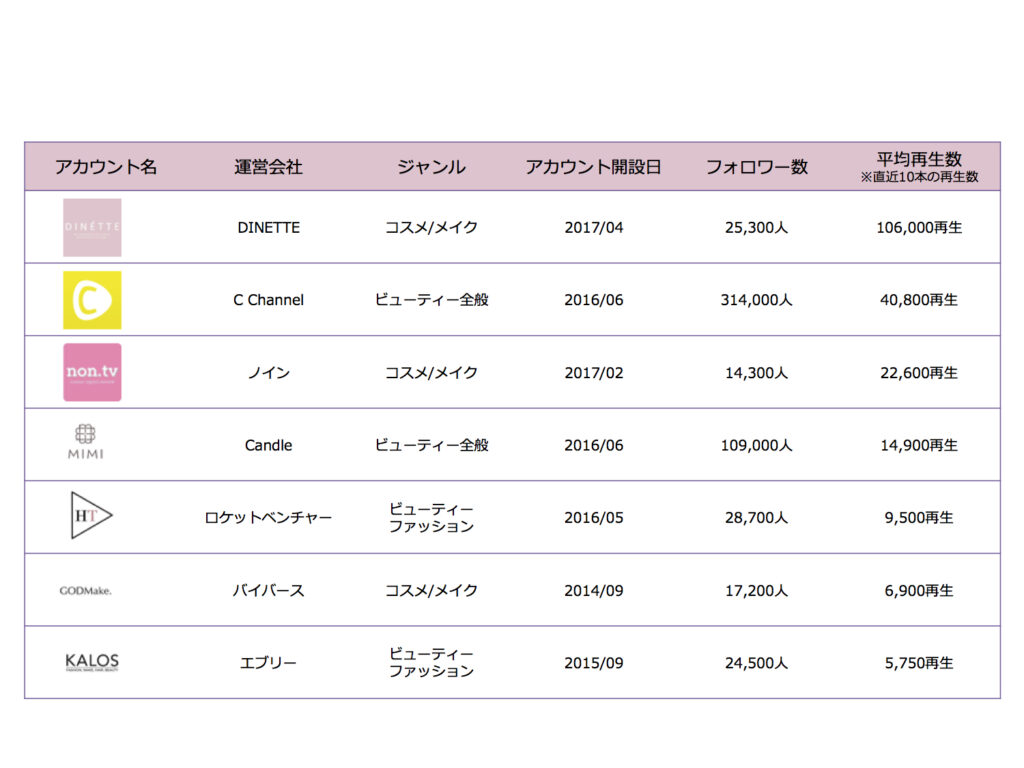Viewport: 1024px width, 768px height.
Task: Click ビューティー ファッション genre in ロケットベンチャー row
Action: pyautogui.click(x=431, y=517)
